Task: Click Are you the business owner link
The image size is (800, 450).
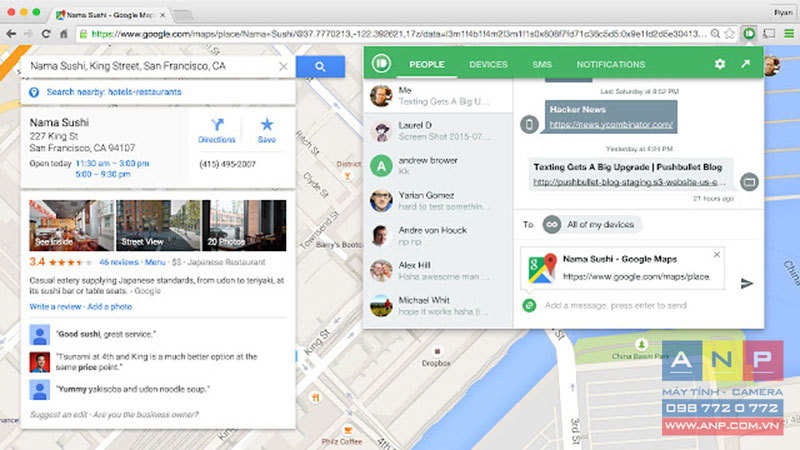Action: [x=146, y=414]
